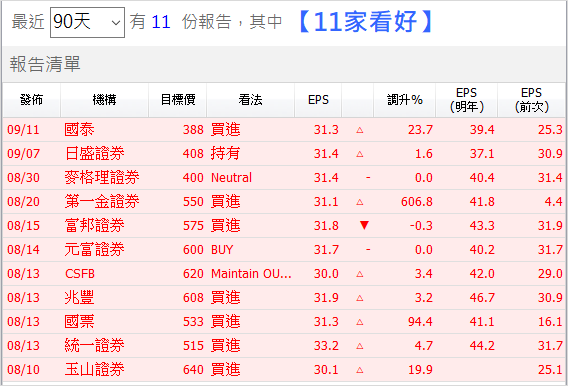Image resolution: width=568 pixels, height=386 pixels.
Task: Click the up-triangle icon in 玉山證券 row
Action: tap(360, 370)
